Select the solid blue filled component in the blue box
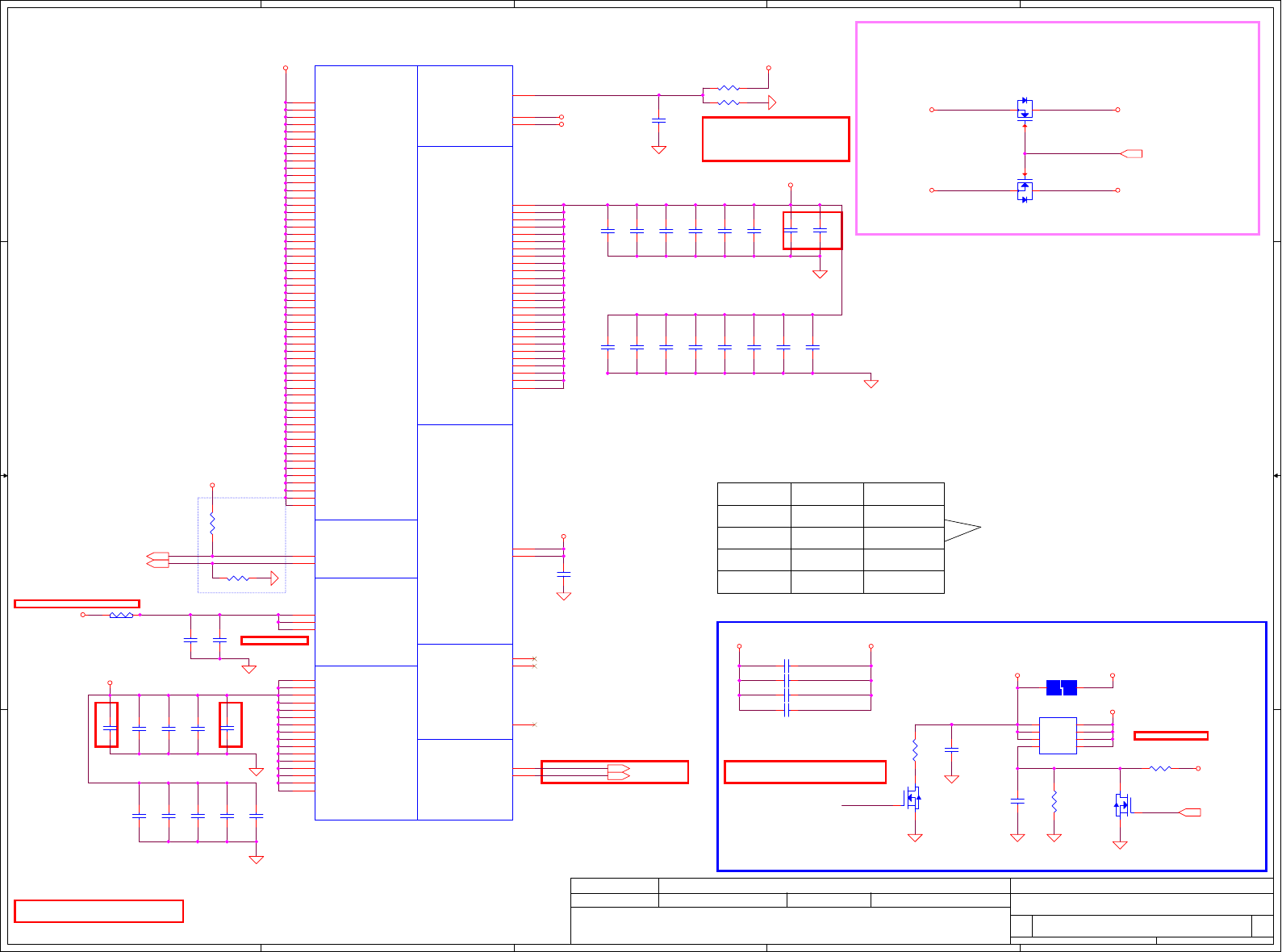1282x952 pixels. pos(1062,687)
